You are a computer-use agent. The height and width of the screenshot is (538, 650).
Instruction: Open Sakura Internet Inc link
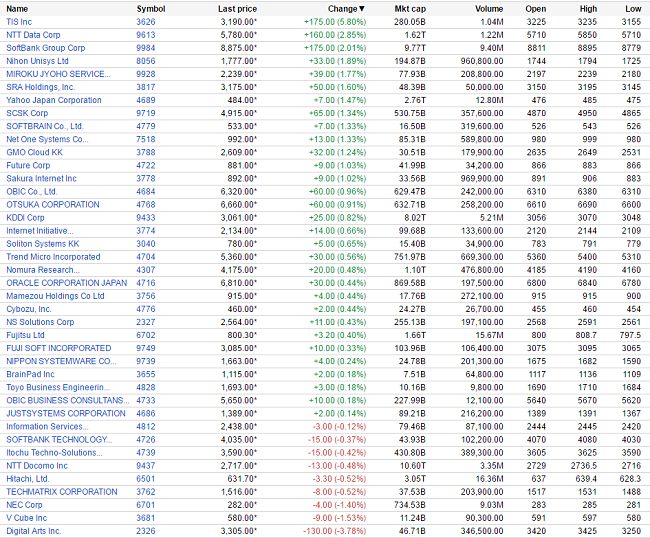click(x=41, y=179)
